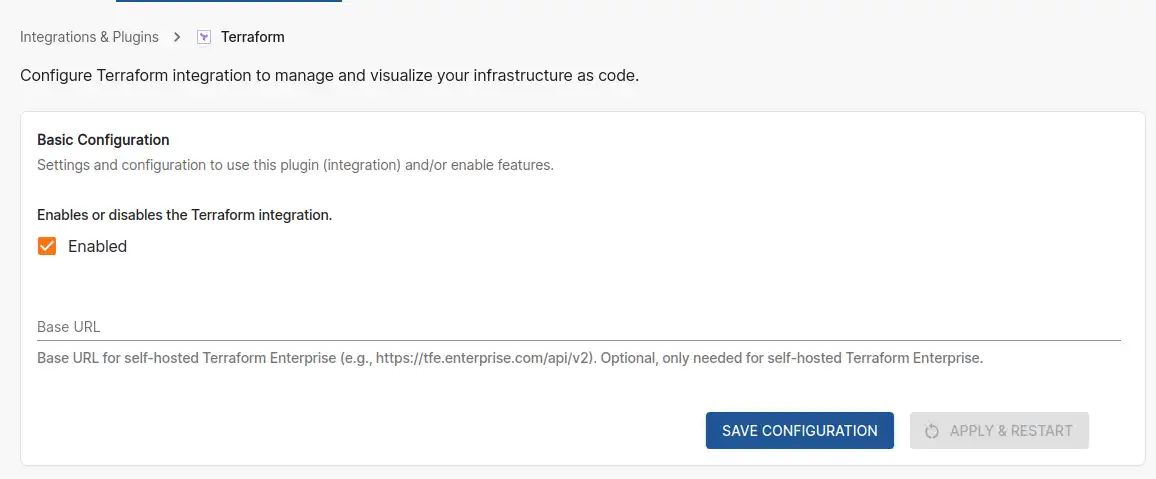Click the underline beneath the Base URL field
The width and height of the screenshot is (1156, 479).
tap(579, 340)
